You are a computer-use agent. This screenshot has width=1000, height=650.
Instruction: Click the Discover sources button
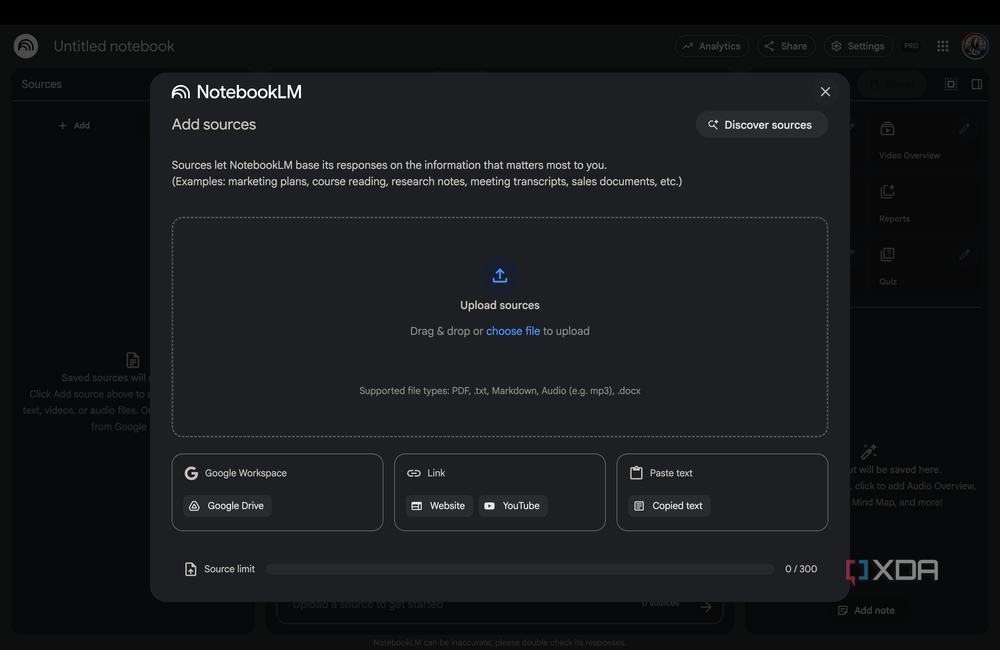761,124
